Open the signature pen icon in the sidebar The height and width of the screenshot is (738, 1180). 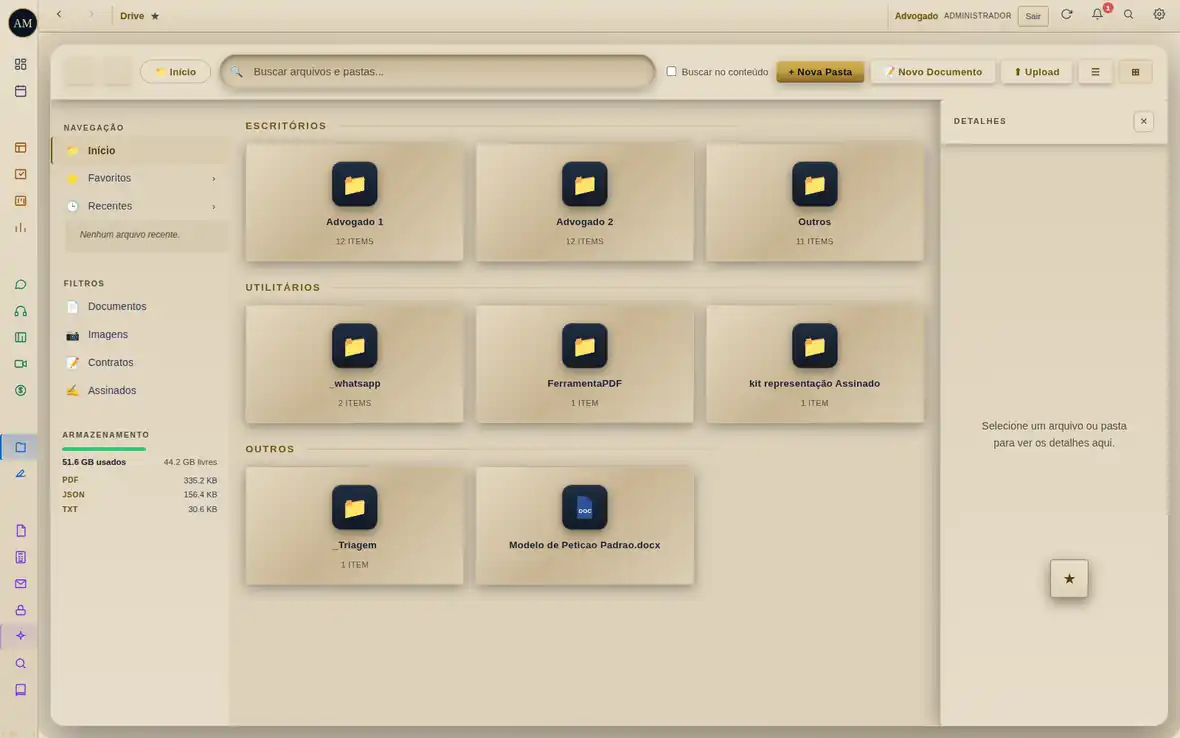20,474
